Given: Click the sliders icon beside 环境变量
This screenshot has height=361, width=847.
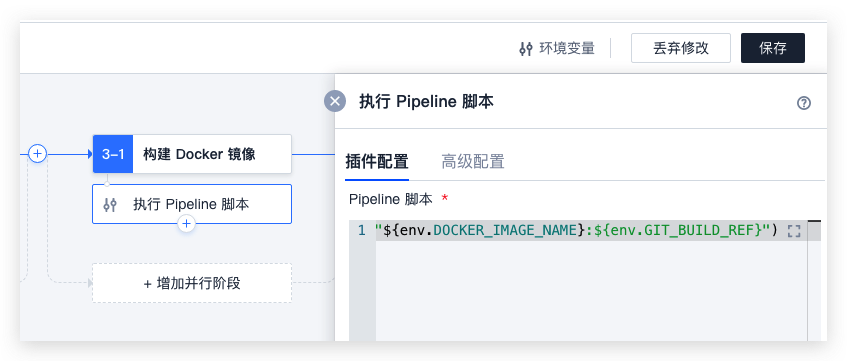Looking at the screenshot, I should coord(526,49).
